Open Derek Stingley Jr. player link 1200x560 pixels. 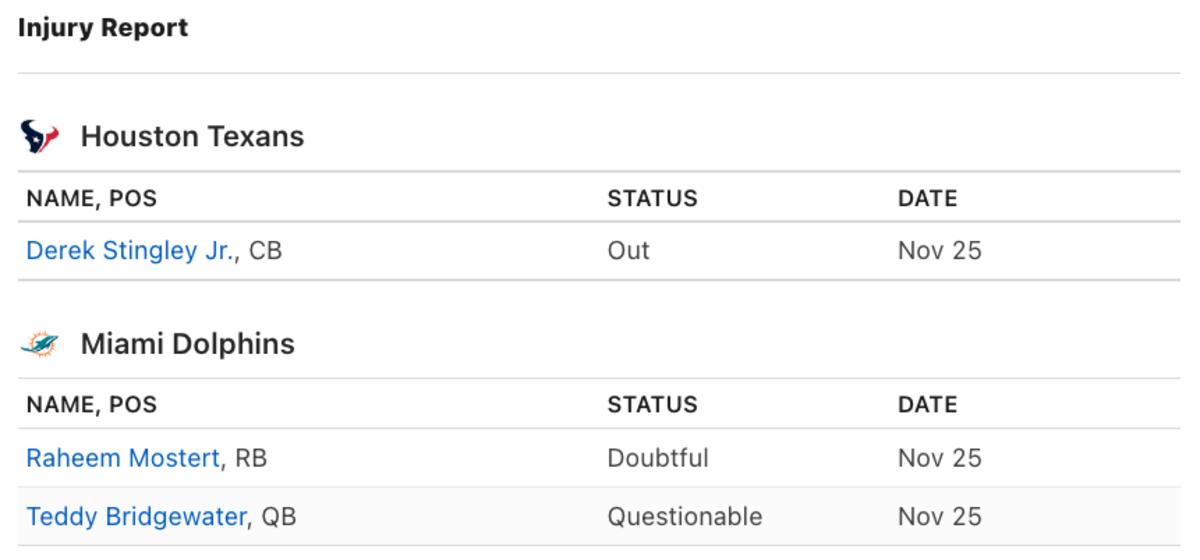tap(132, 251)
